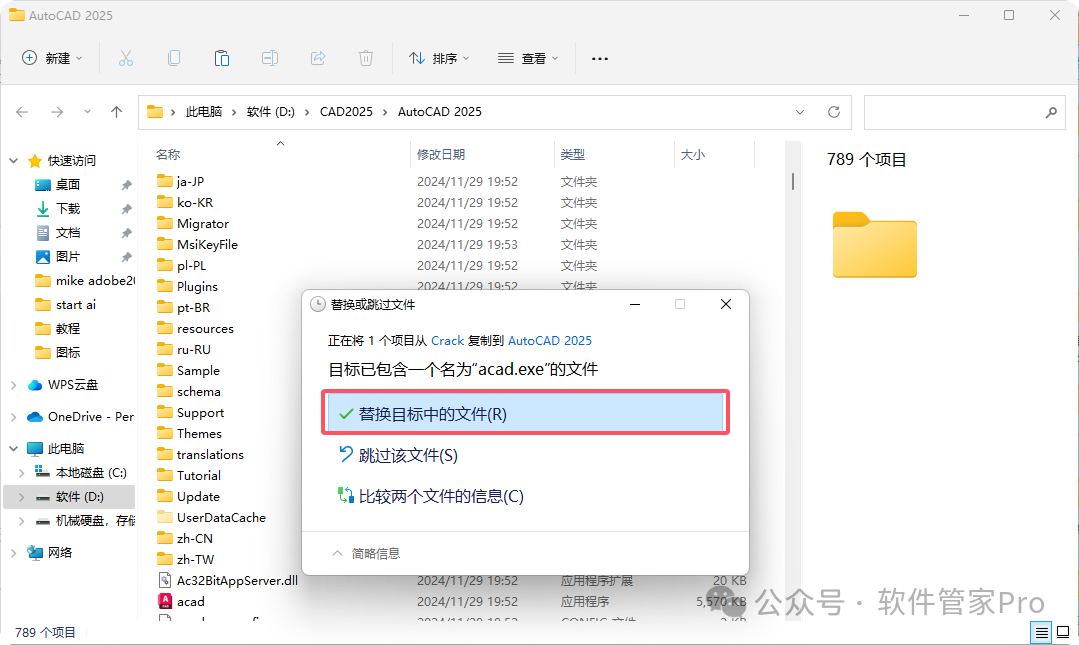The image size is (1079, 645).
Task: Open the three-dot See more menu
Action: (600, 59)
